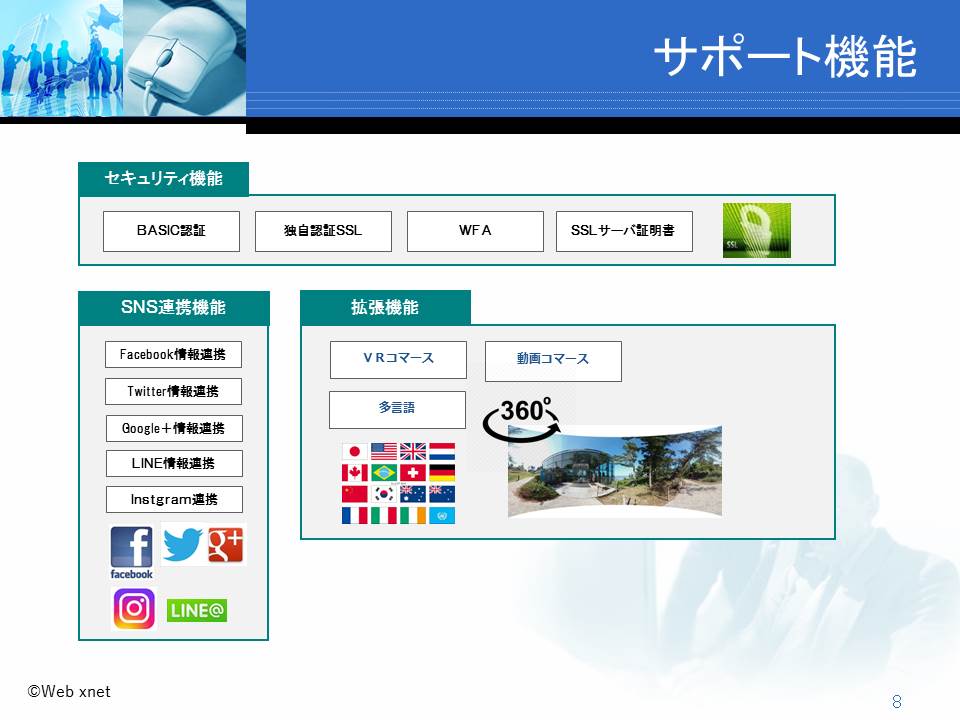Click the Instagram camera icon
Viewport: 960px width, 720px height.
tap(134, 609)
